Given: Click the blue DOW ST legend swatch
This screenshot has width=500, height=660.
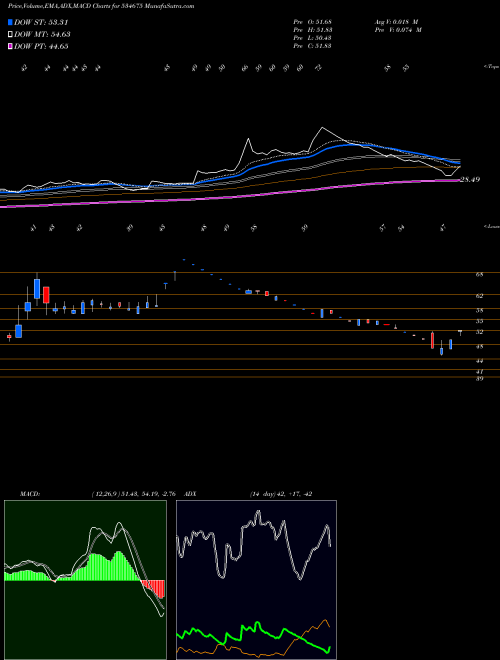Looking at the screenshot, I should pyautogui.click(x=11, y=22).
